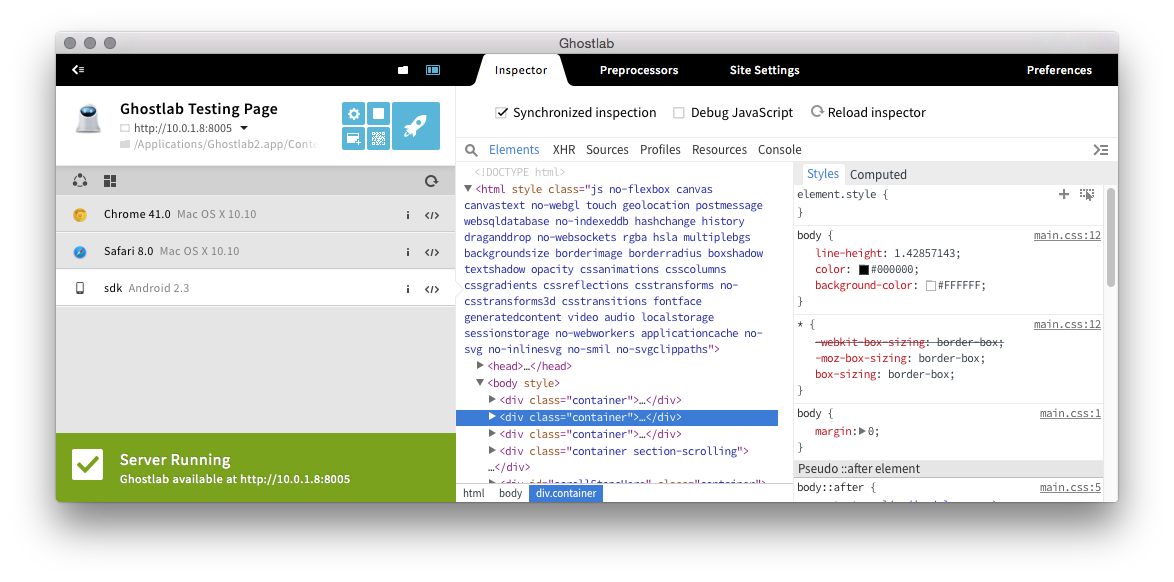This screenshot has height=582, width=1174.
Task: Collapse the body style node
Action: click(481, 383)
